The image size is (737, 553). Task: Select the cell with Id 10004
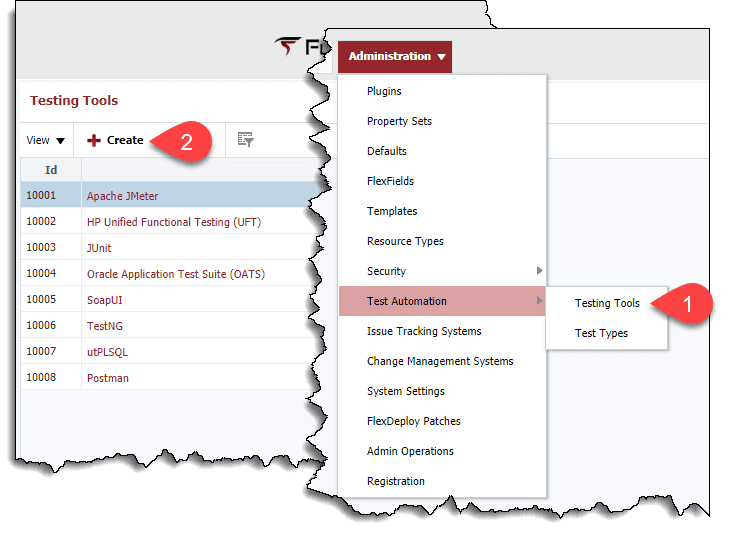[x=51, y=273]
